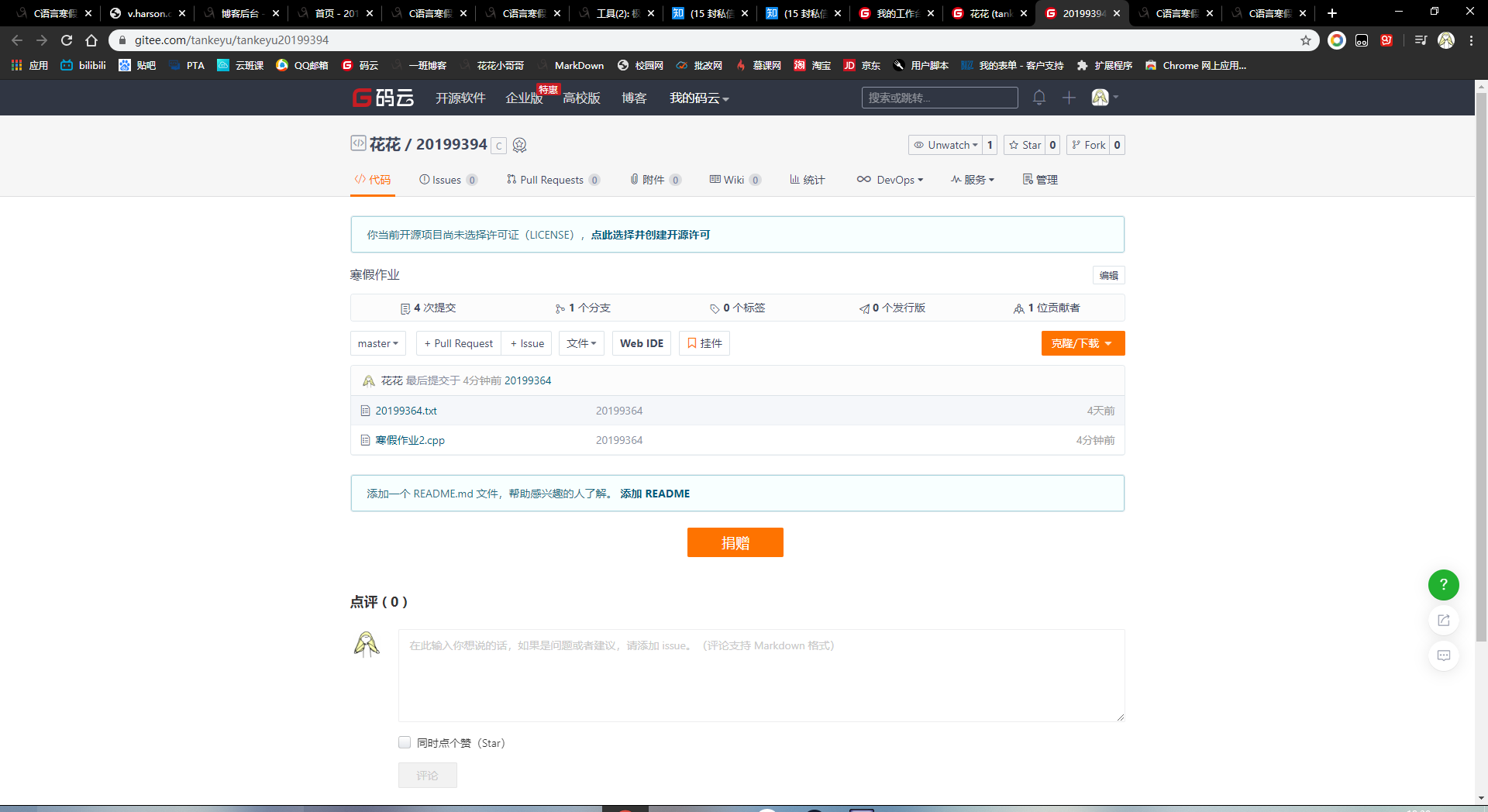Open 我的码云 dropdown
Viewport: 1488px width, 812px height.
click(699, 98)
